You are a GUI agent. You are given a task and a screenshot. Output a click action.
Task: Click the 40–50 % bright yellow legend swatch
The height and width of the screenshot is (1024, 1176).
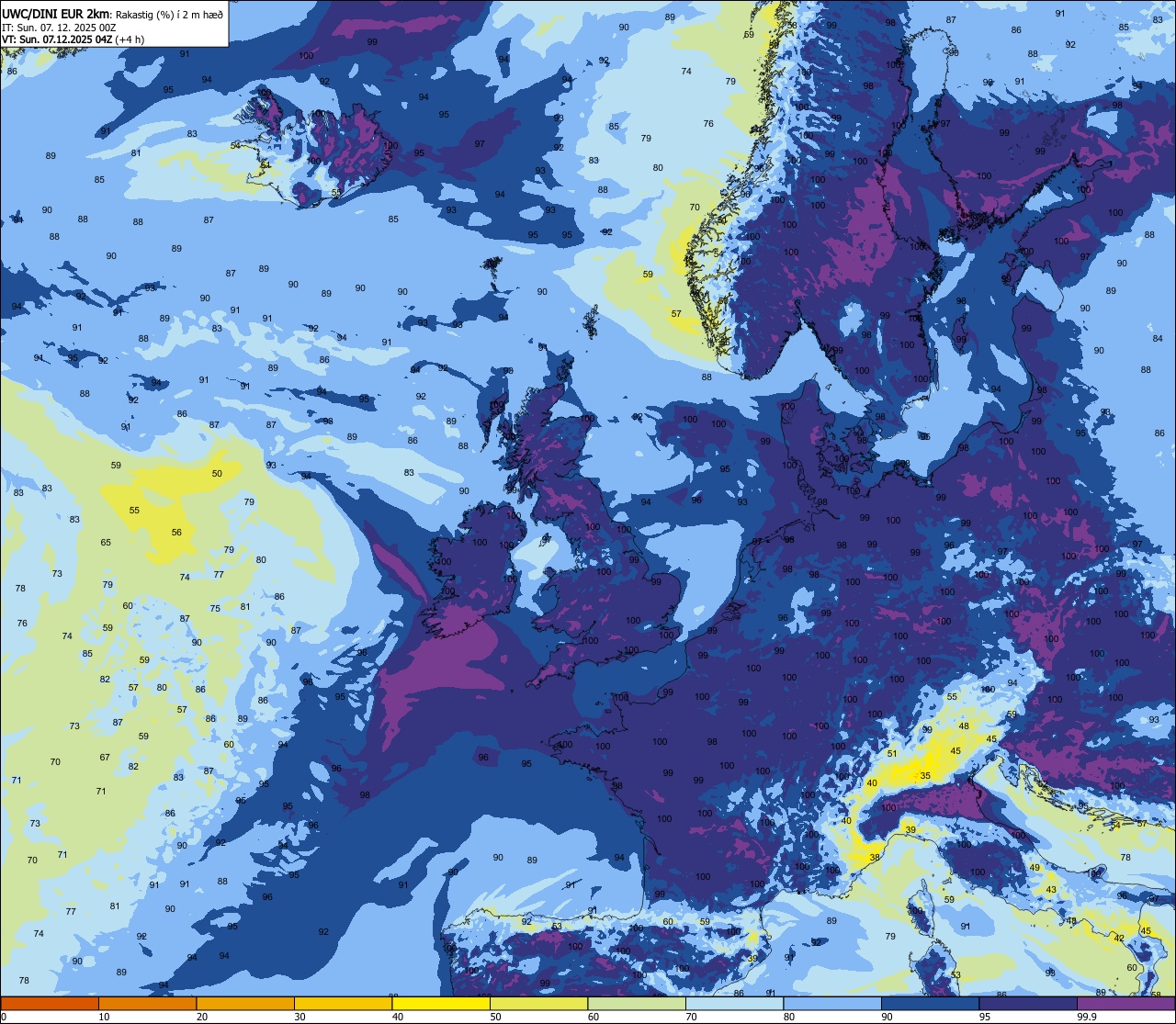pyautogui.click(x=441, y=1003)
